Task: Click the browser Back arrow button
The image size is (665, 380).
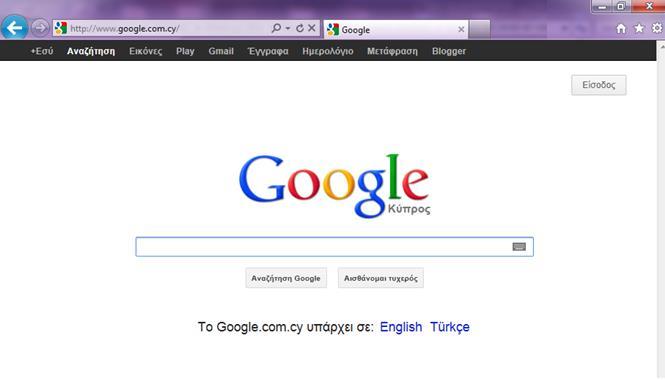Action: (x=14, y=28)
